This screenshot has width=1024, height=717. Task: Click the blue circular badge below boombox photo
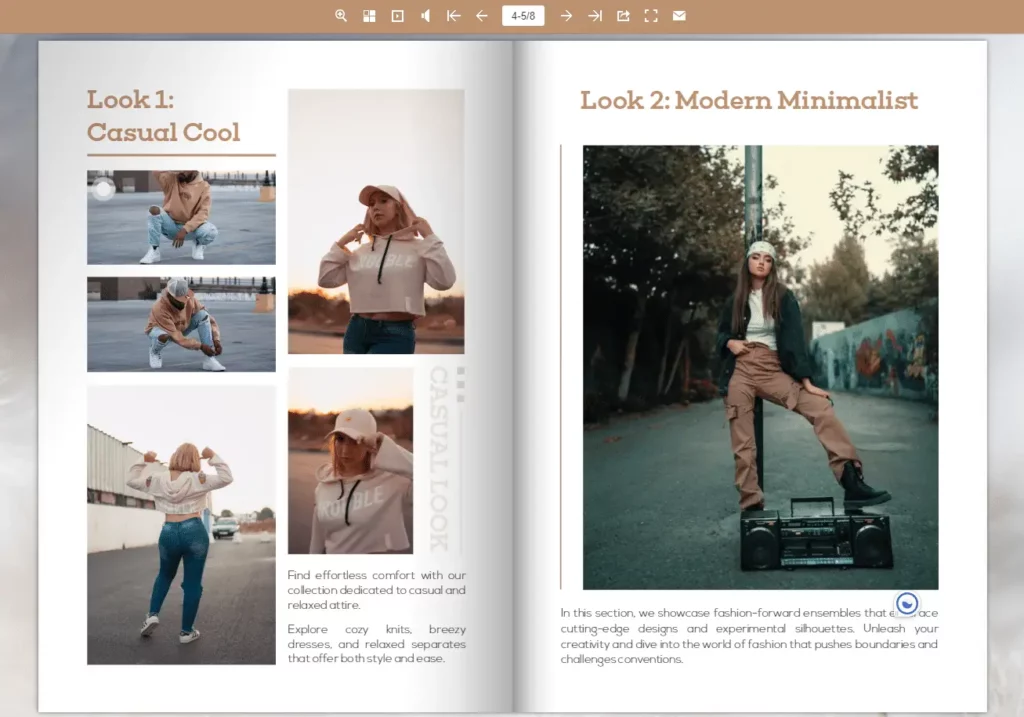tap(907, 603)
